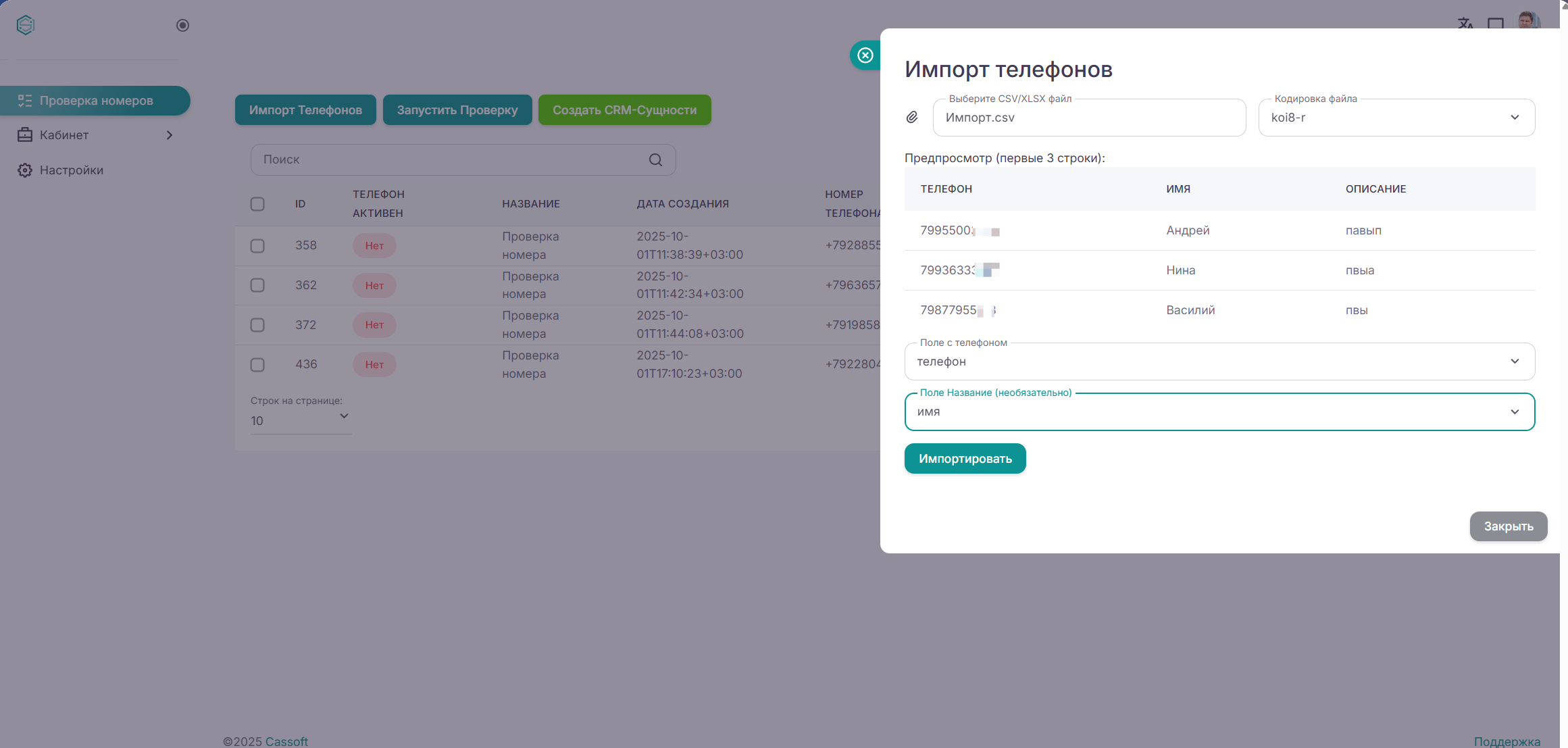Click the 'Поиск' search field
Image resolution: width=1568 pixels, height=748 pixels.
click(446, 160)
